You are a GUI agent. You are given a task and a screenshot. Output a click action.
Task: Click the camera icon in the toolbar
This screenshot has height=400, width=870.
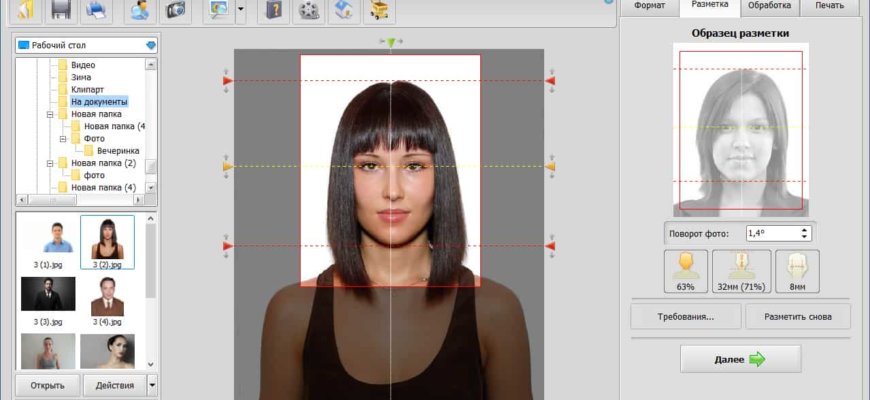point(176,11)
